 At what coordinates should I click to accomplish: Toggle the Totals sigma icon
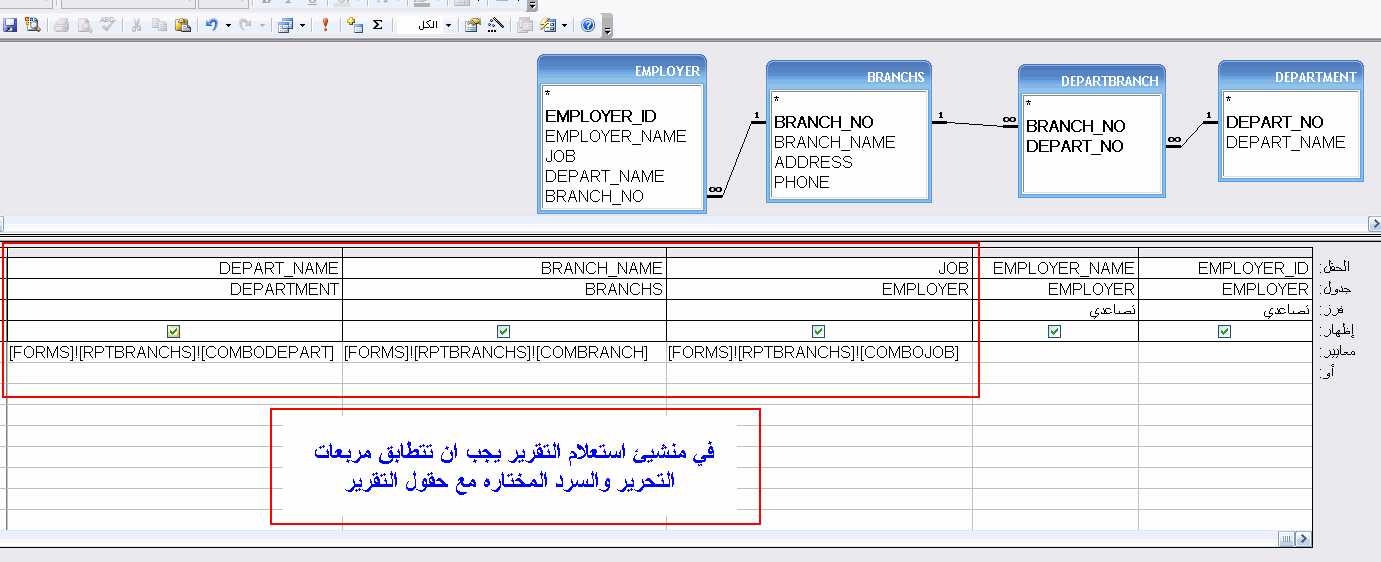(x=377, y=25)
